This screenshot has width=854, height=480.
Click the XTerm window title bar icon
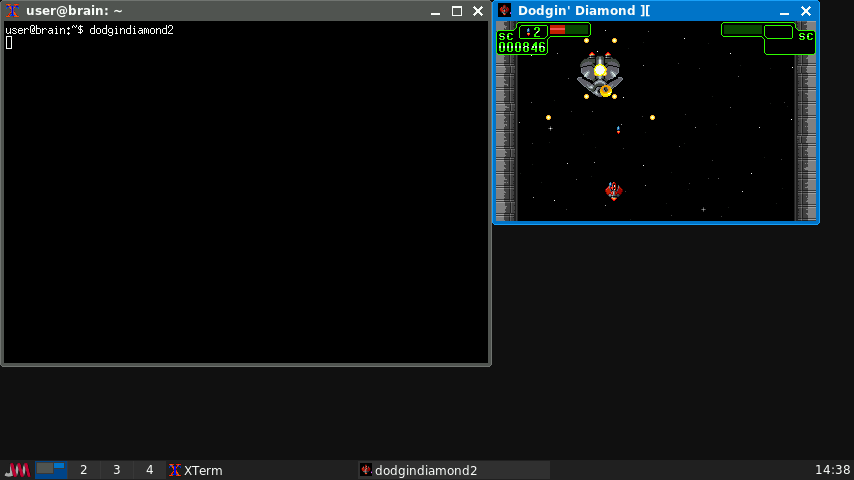pyautogui.click(x=13, y=11)
